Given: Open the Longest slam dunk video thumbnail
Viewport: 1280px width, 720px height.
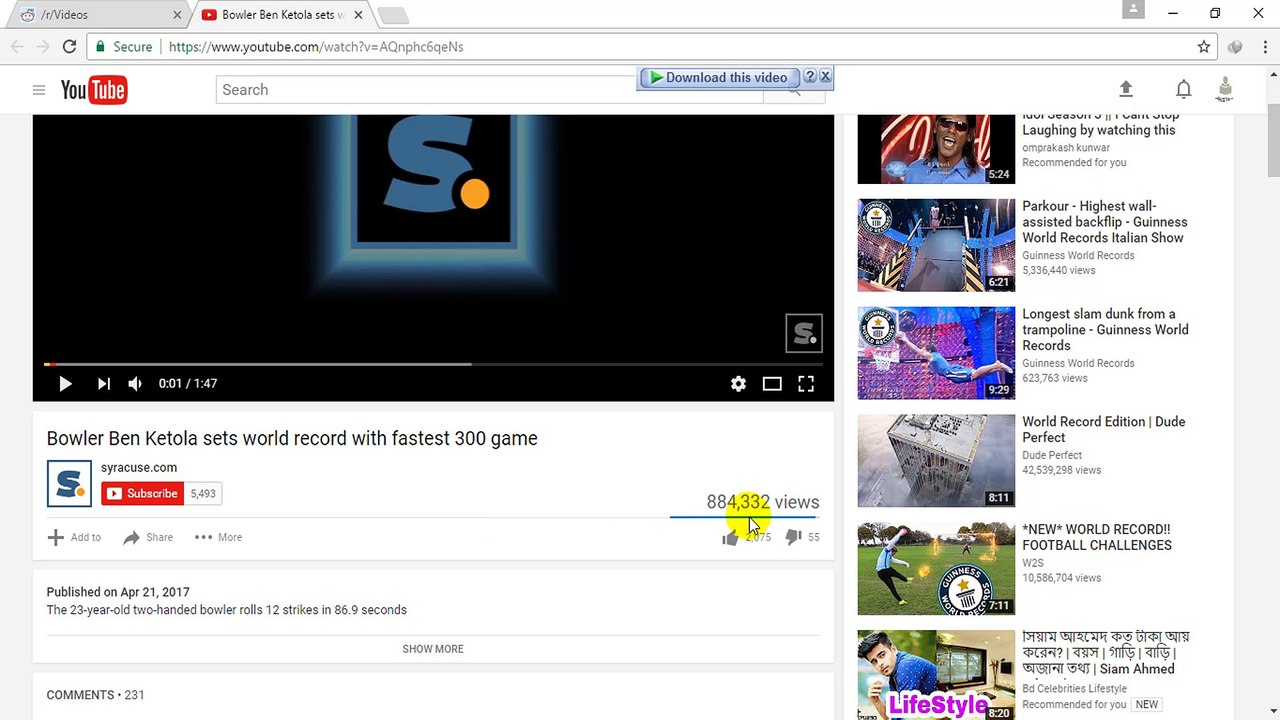Looking at the screenshot, I should click(x=936, y=353).
